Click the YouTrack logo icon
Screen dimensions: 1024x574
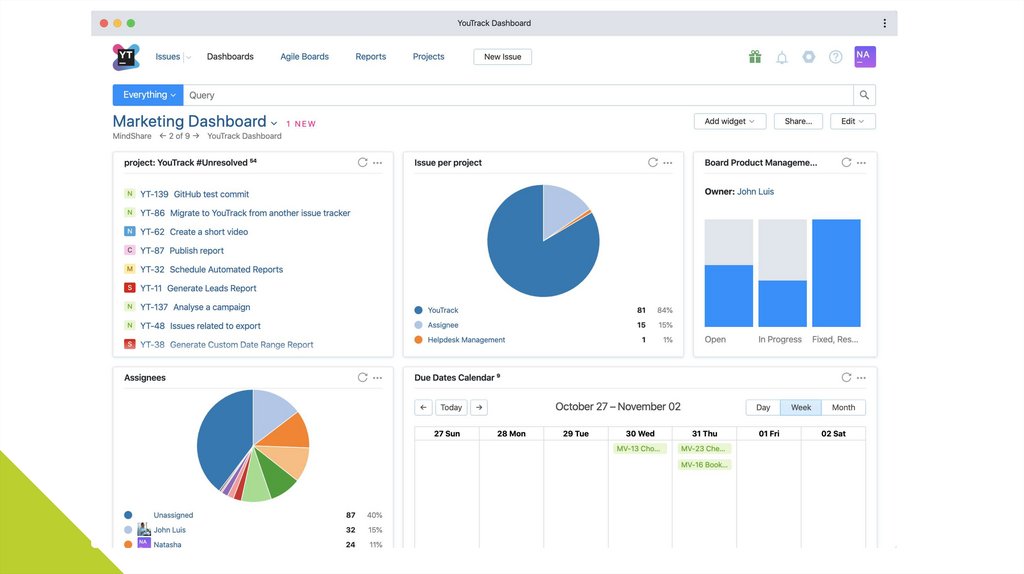[x=126, y=57]
